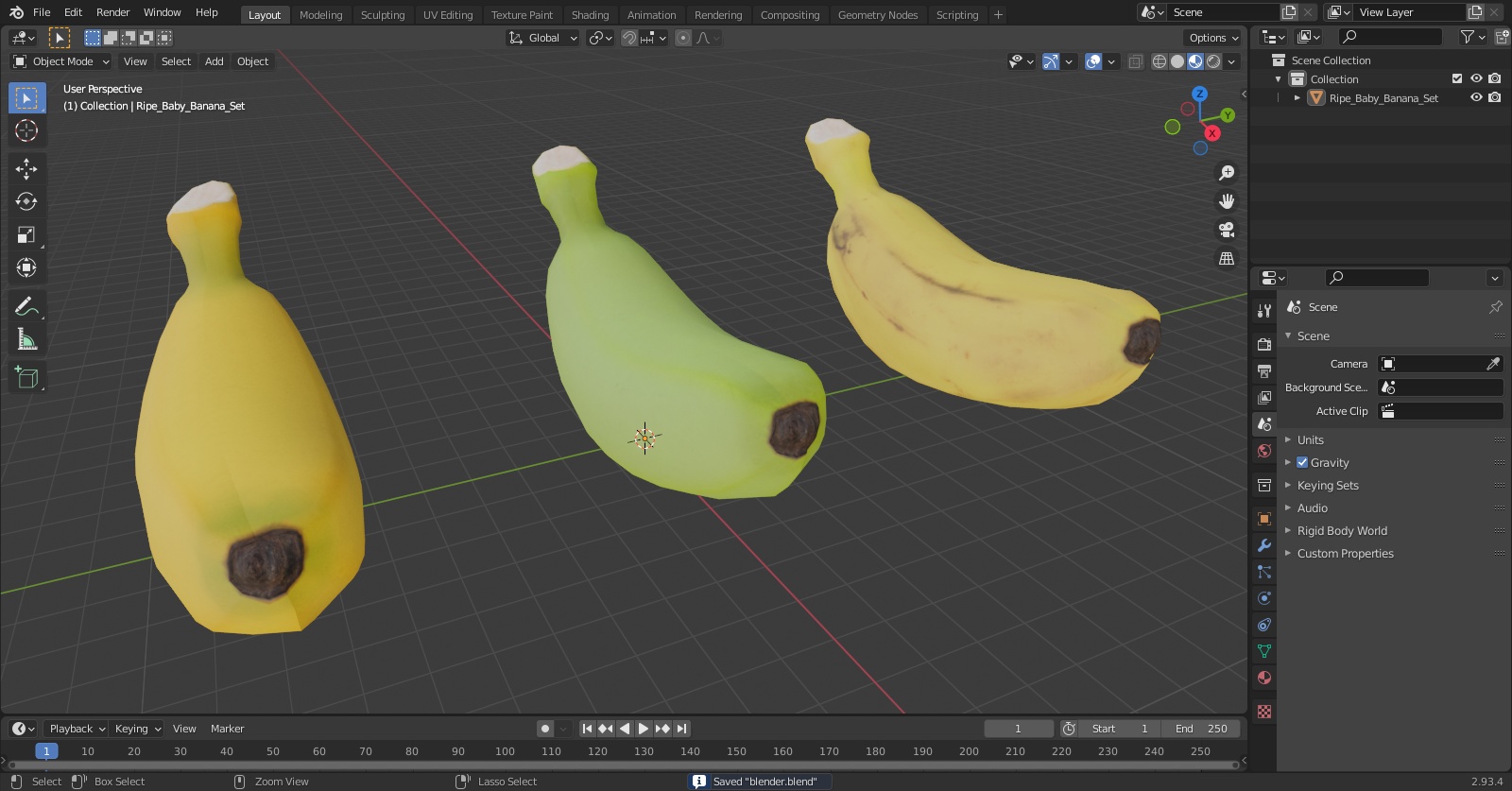Switch to the Modeling workspace tab
This screenshot has width=1512, height=791.
(x=321, y=14)
